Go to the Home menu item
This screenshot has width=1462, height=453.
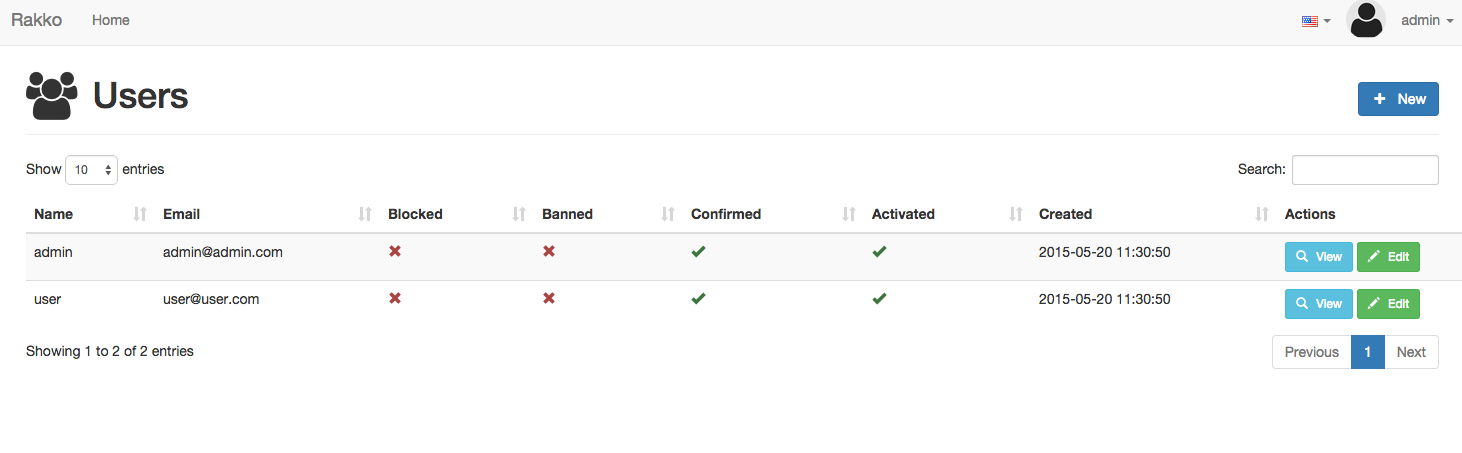[111, 20]
